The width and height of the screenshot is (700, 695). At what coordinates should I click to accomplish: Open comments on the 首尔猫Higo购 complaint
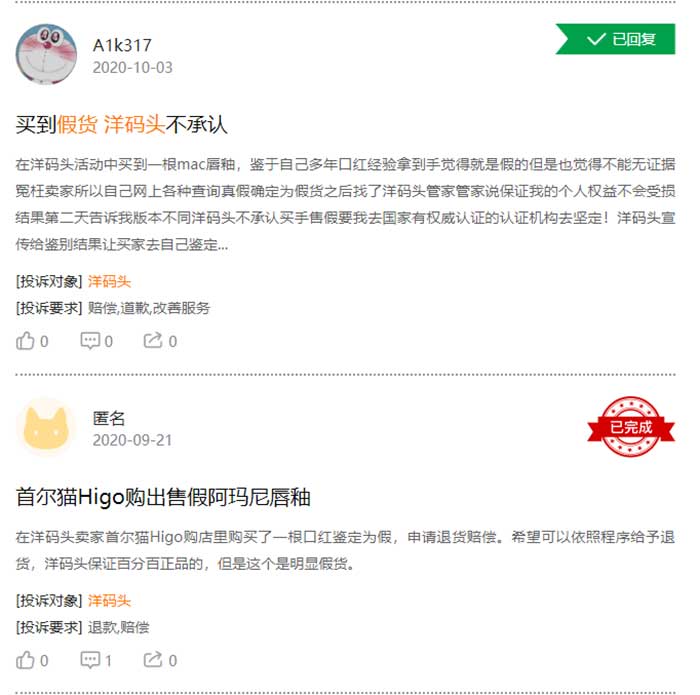click(x=96, y=660)
